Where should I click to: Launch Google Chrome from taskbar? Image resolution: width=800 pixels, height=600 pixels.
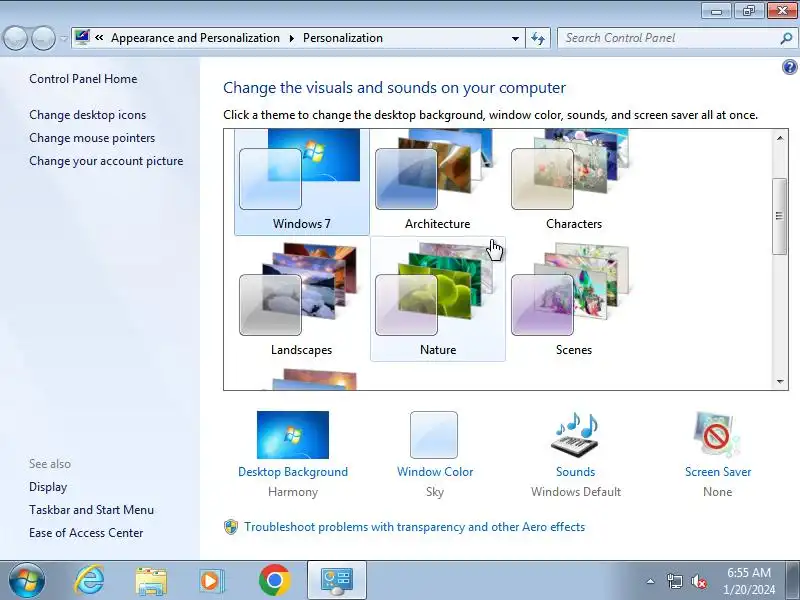pyautogui.click(x=274, y=581)
